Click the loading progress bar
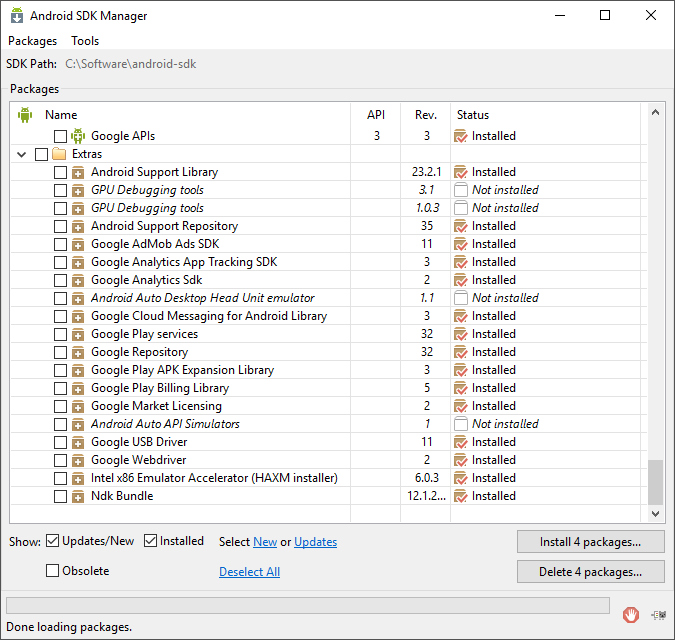Screen dimensions: 675x640 (308, 605)
